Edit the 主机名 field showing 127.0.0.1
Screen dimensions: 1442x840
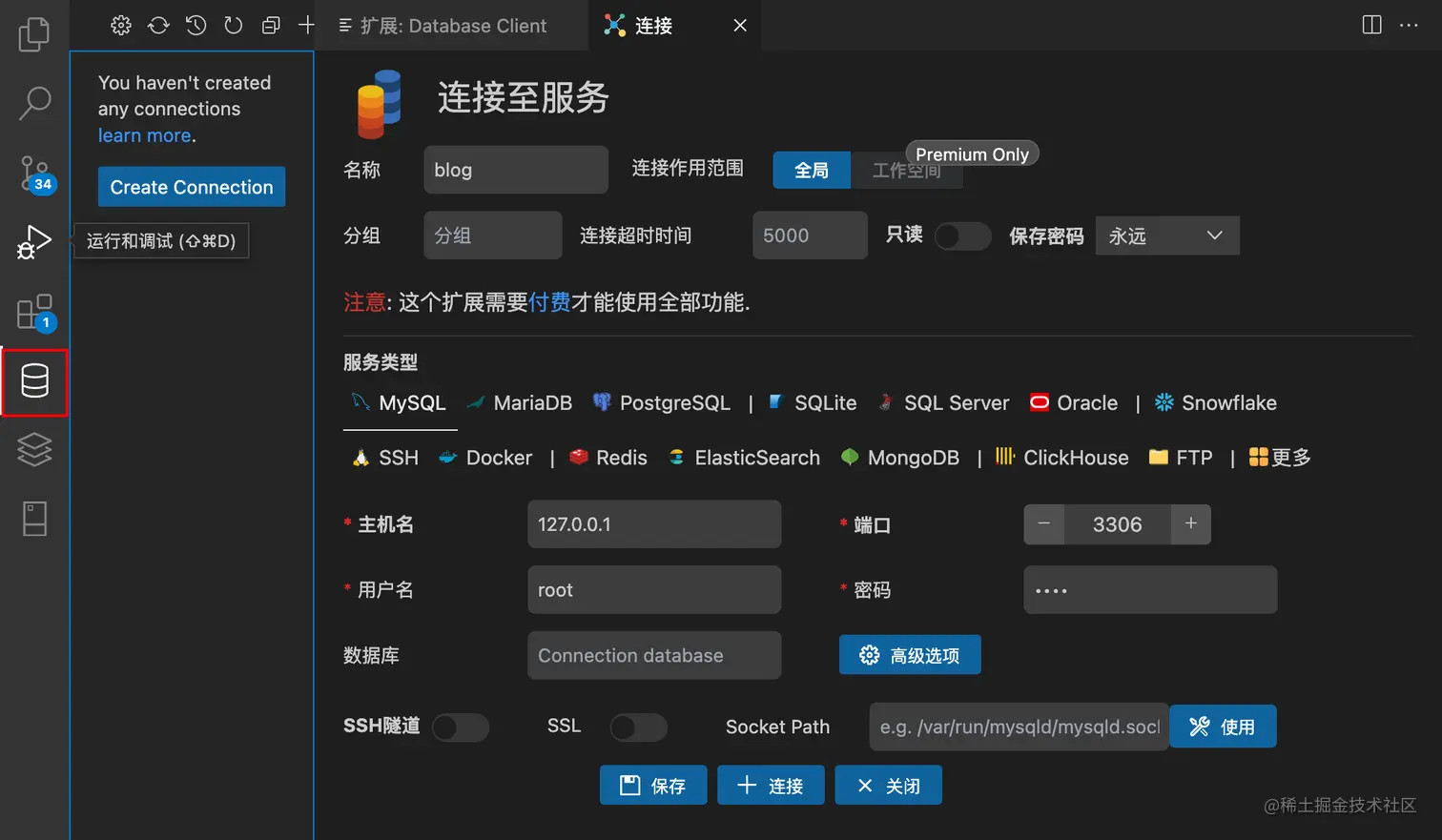pos(654,524)
